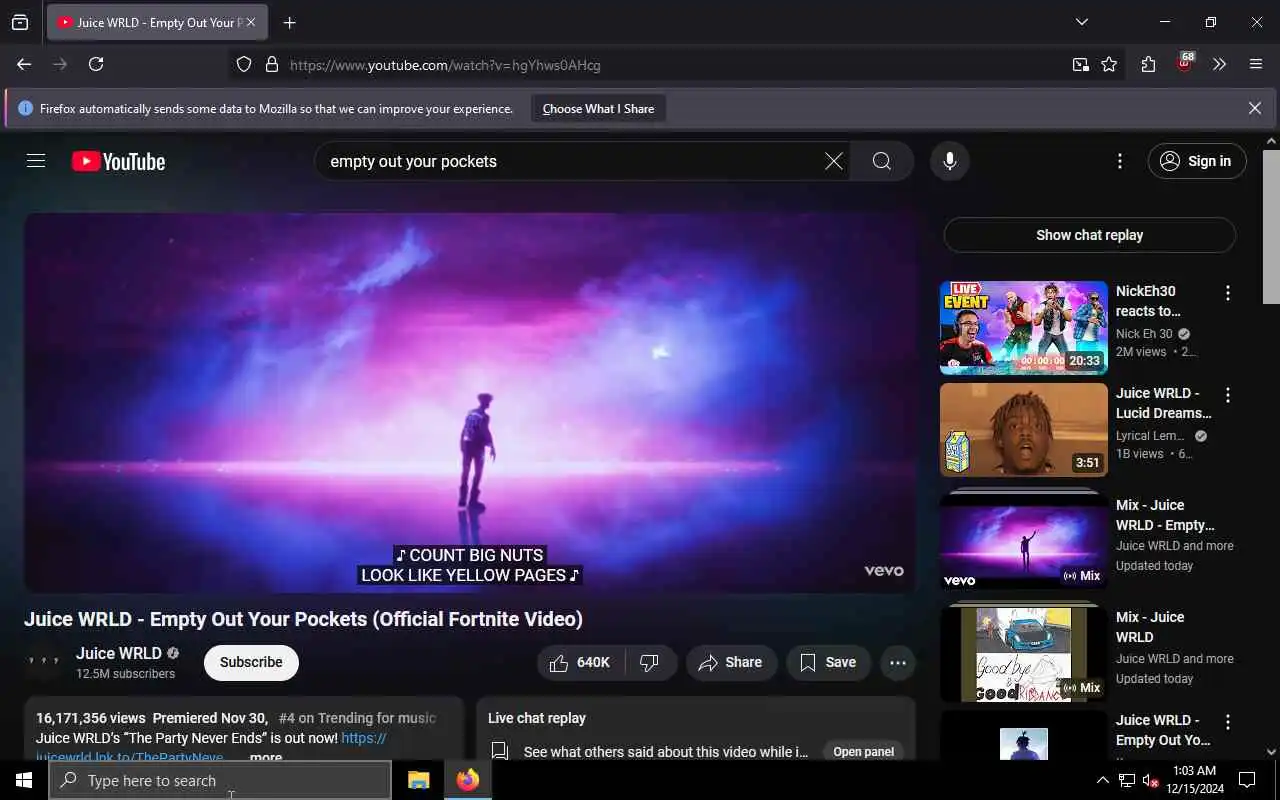
Task: Open tracking protection shield icon
Action: 244,65
